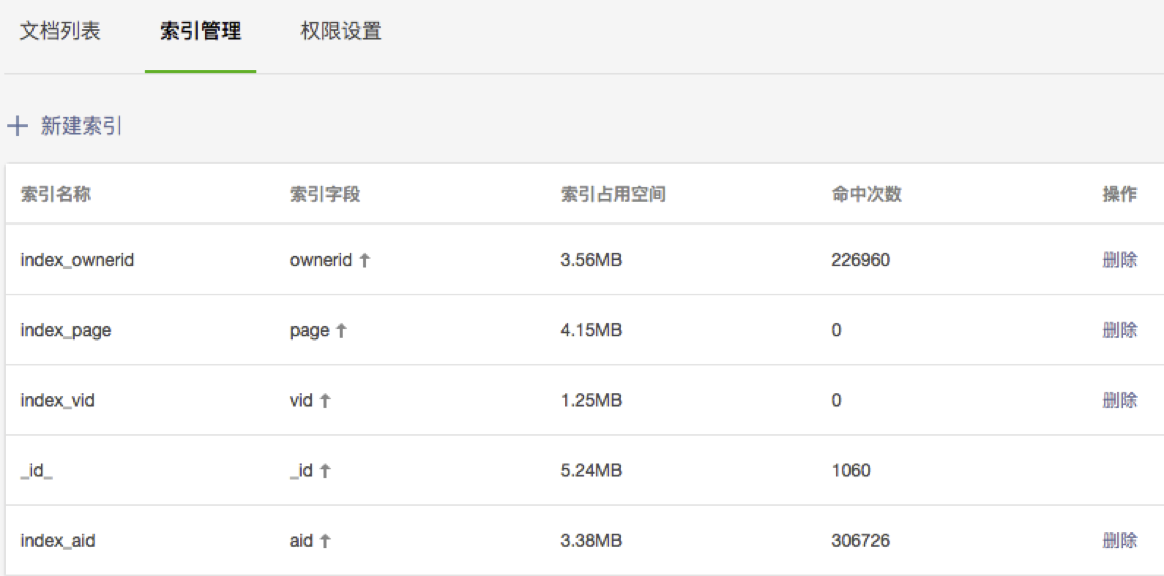
Task: Delete the index_ownerid index via 删除
Action: coord(1119,260)
